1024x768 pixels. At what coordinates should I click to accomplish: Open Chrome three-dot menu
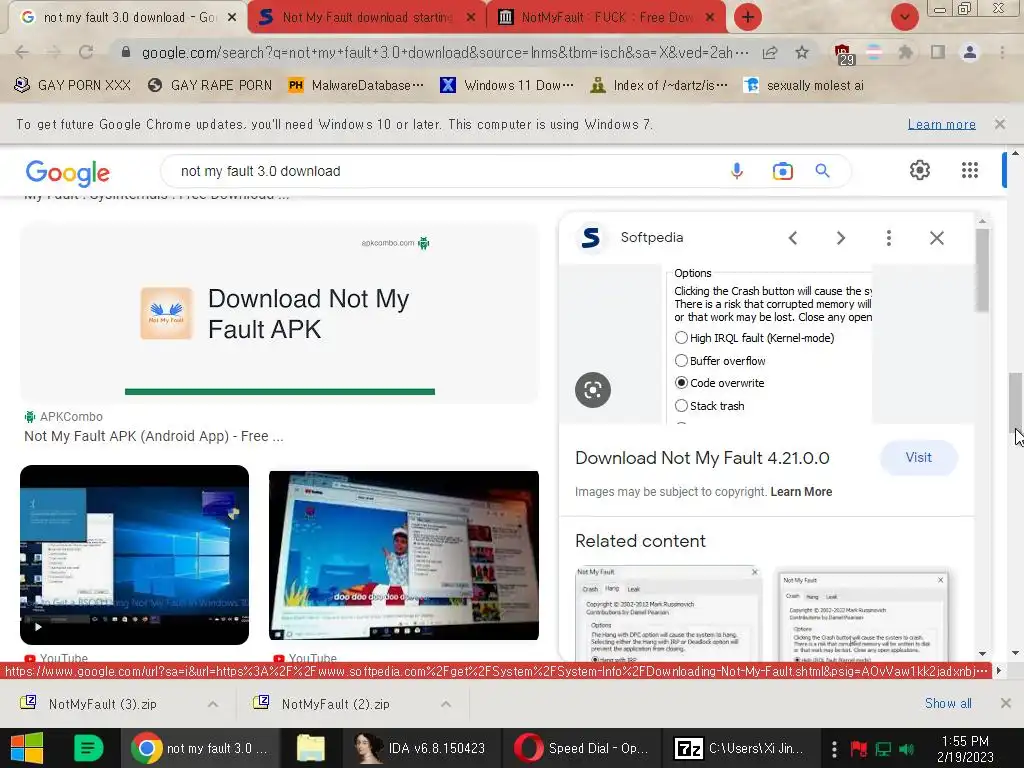pos(1002,52)
